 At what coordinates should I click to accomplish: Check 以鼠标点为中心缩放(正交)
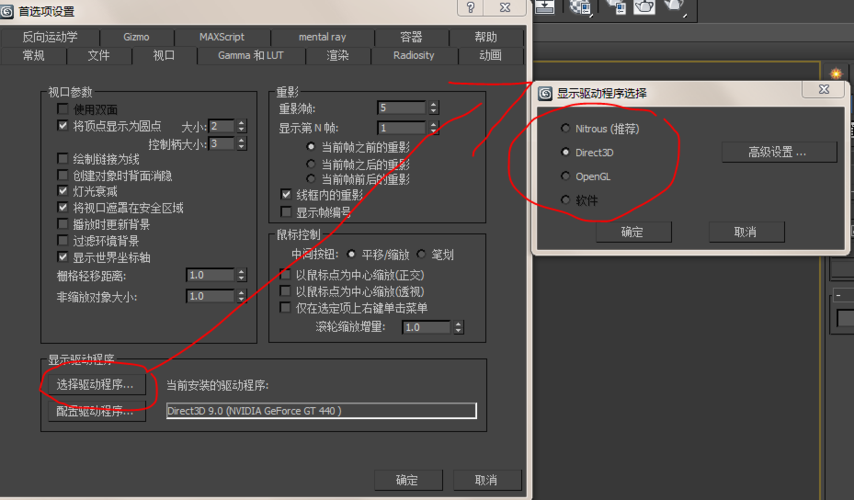285,274
